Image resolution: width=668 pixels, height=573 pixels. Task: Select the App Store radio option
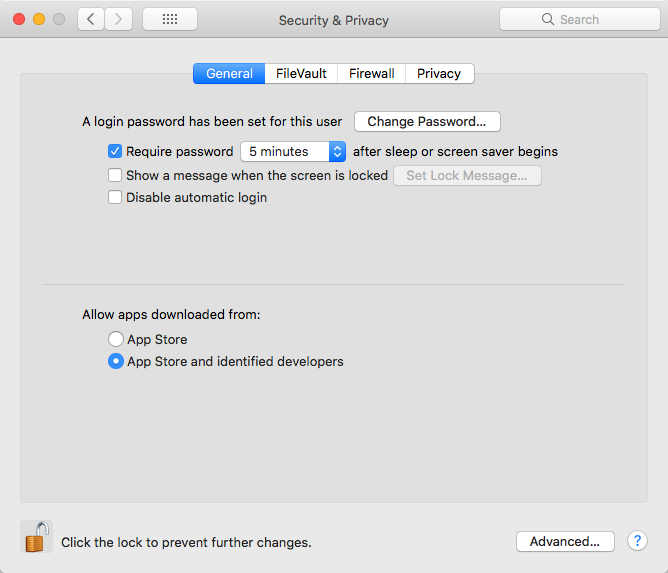point(116,339)
